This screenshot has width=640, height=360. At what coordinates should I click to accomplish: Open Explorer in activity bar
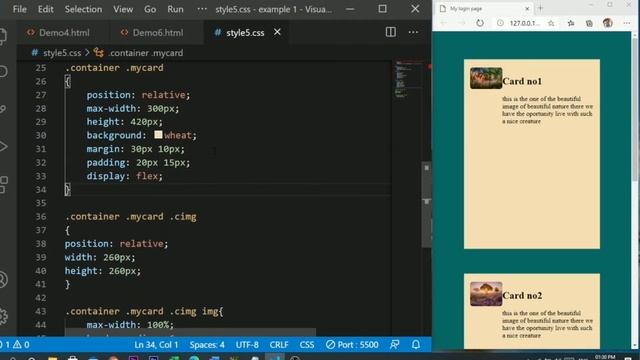point(3,36)
